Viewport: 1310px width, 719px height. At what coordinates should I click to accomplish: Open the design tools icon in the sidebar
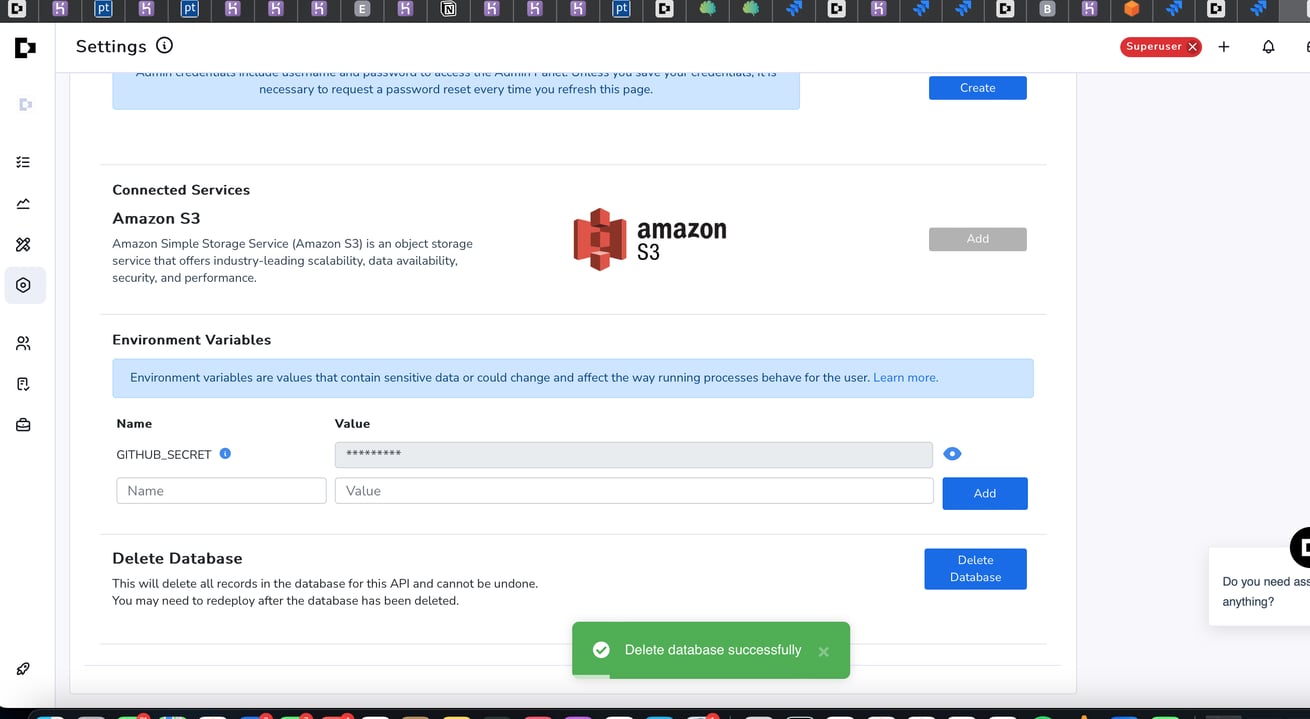pos(23,244)
